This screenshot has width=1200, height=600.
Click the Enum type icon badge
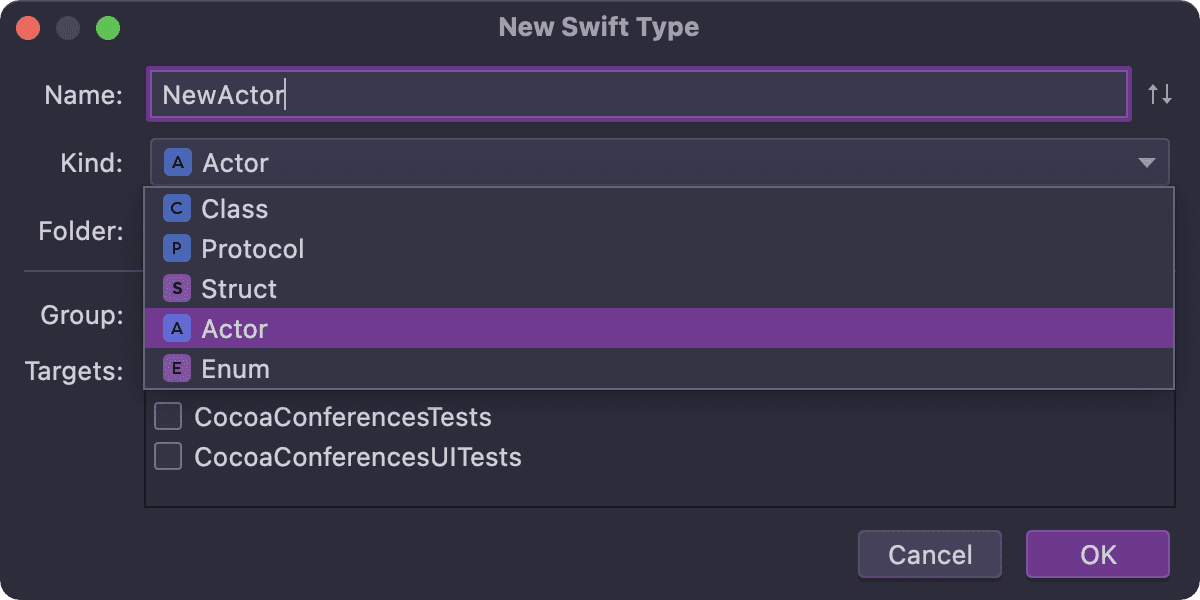coord(176,368)
